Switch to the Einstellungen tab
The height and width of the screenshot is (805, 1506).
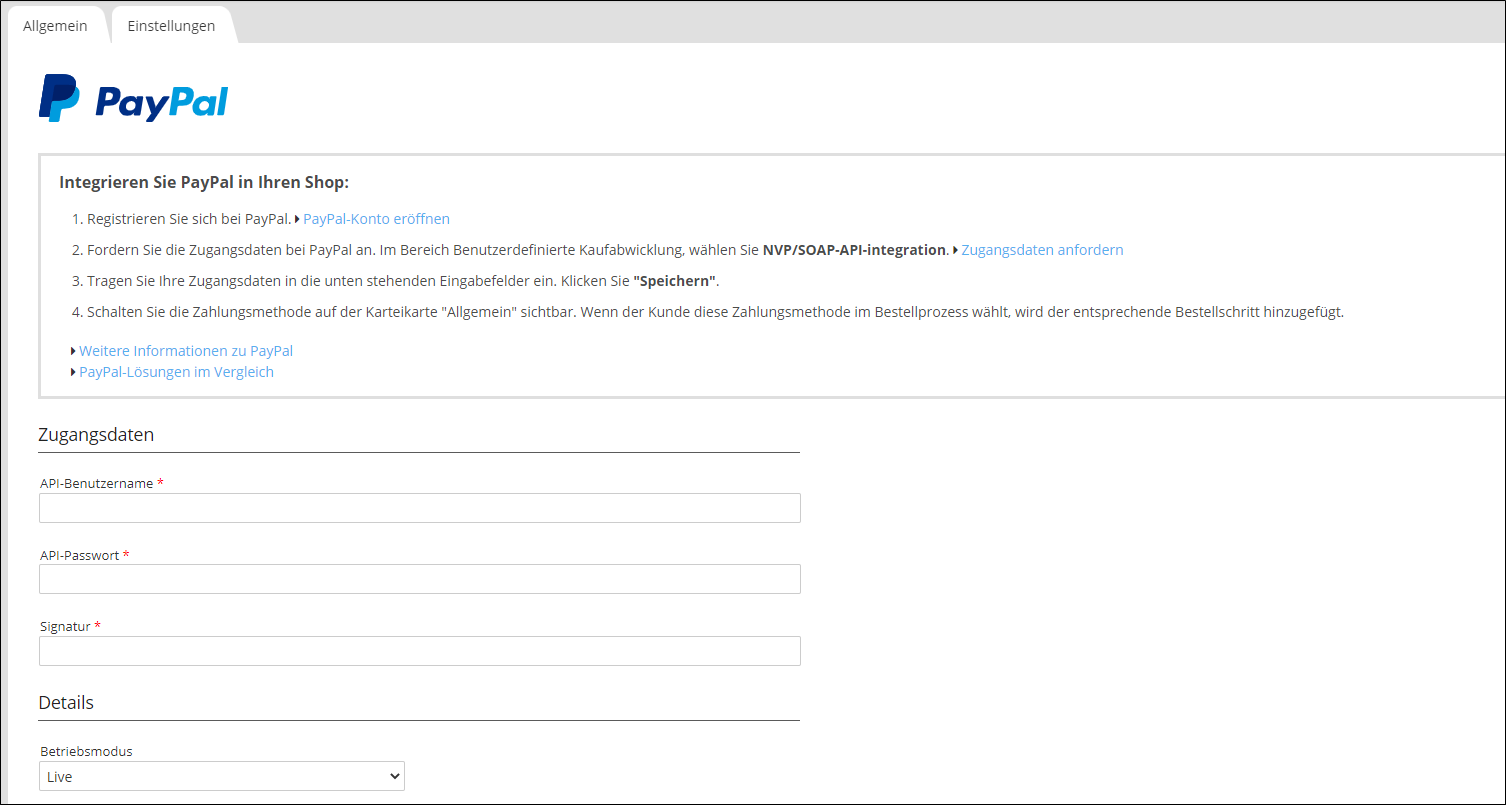tap(171, 25)
